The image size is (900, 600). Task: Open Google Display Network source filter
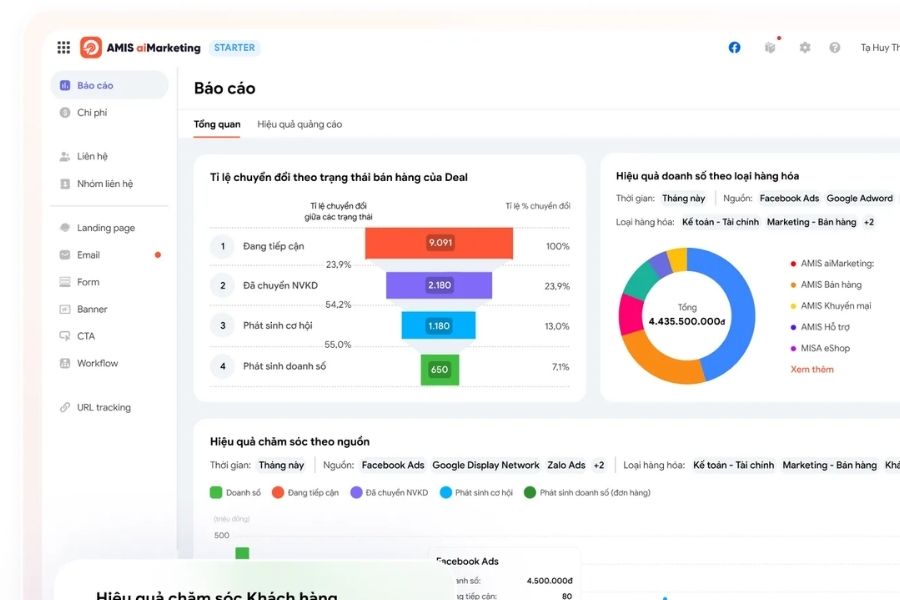(x=486, y=465)
